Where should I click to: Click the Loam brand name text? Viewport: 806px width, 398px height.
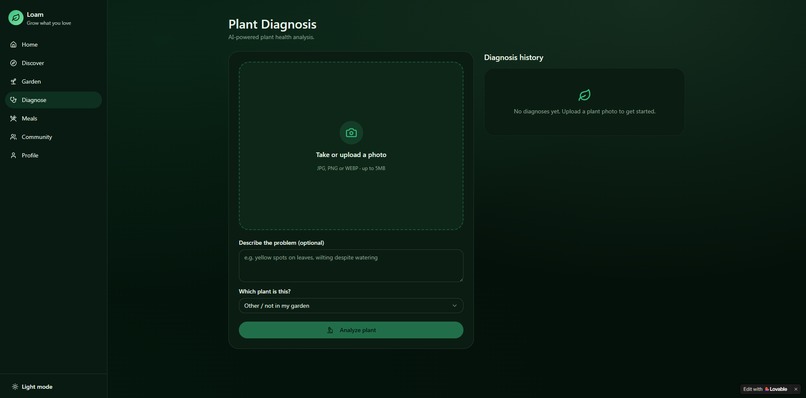pos(35,14)
